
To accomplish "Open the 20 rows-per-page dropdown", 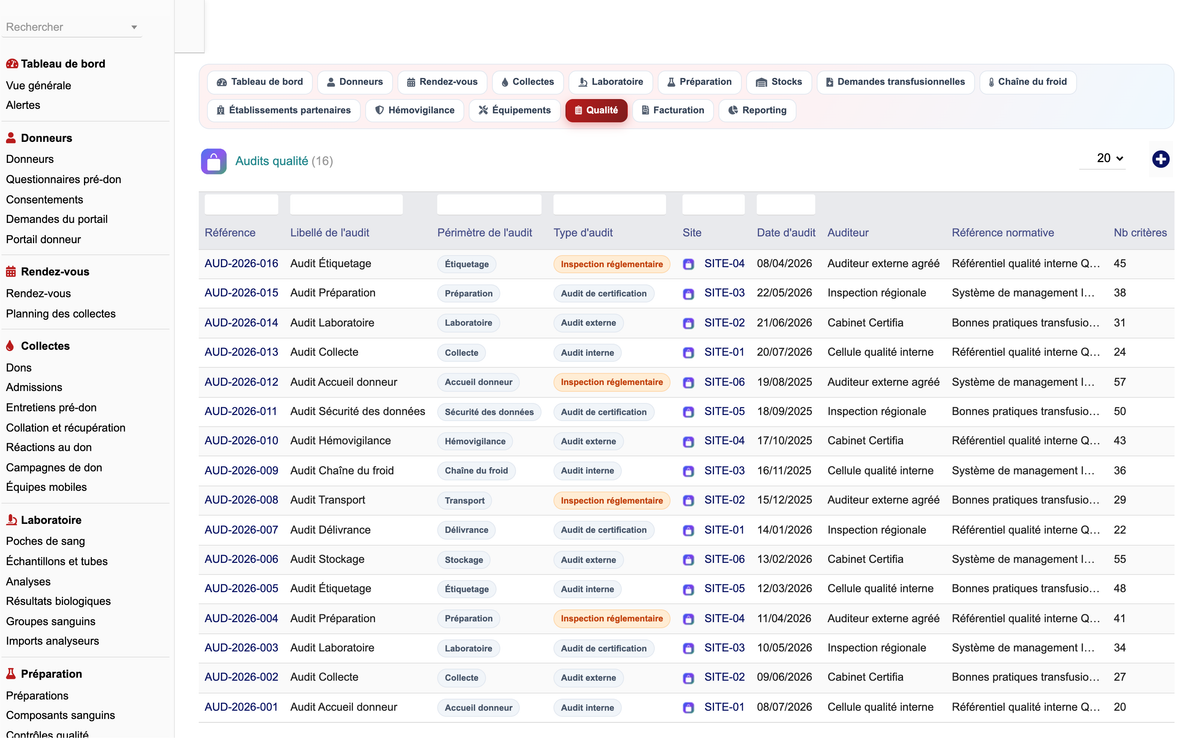I will 1102,158.
